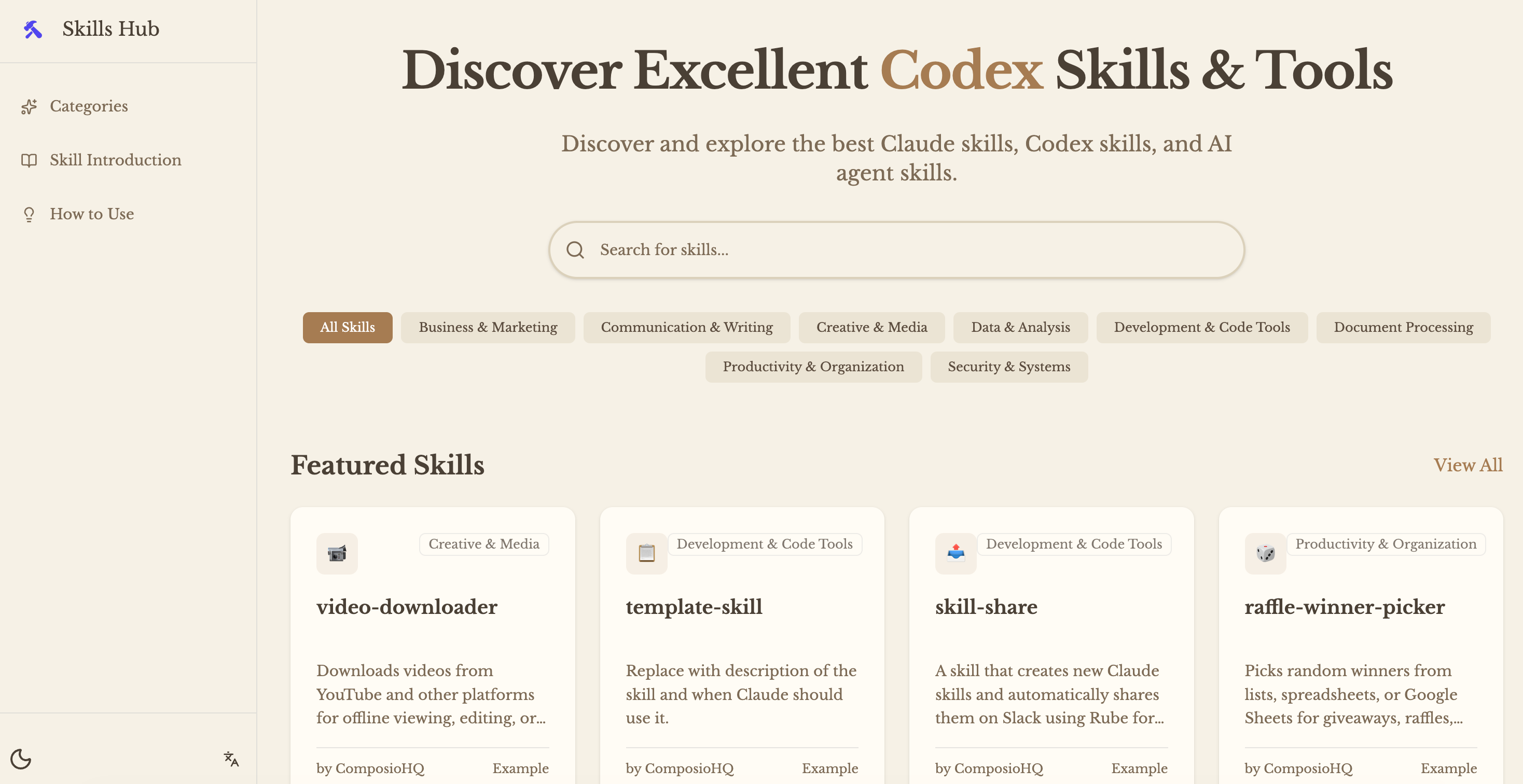Enable the Document Processing filter
Viewport: 1523px width, 784px height.
(1402, 327)
